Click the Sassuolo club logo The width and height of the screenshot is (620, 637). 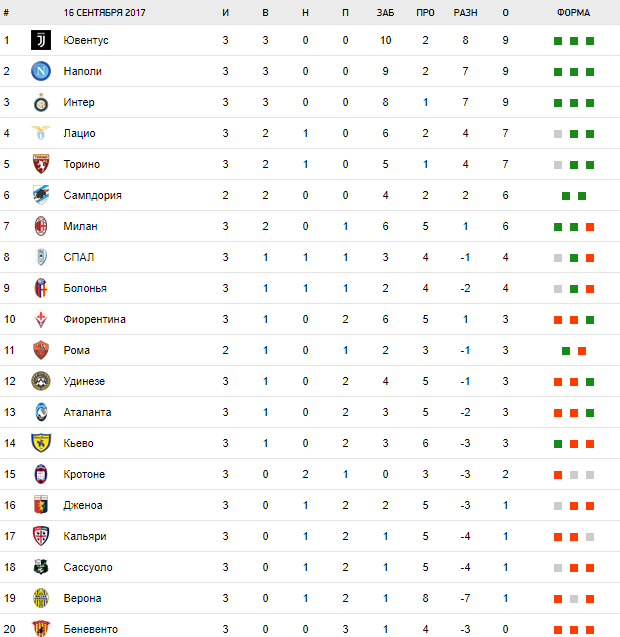41,567
